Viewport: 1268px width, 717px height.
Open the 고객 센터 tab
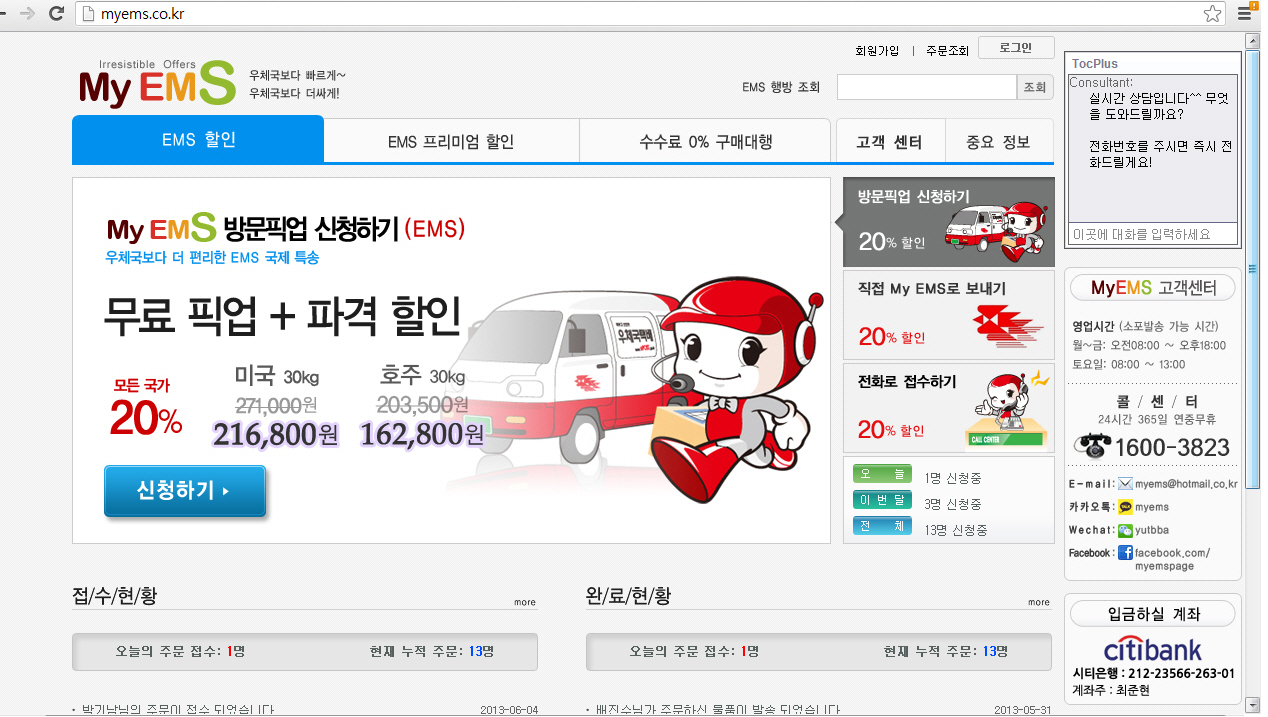[x=889, y=141]
